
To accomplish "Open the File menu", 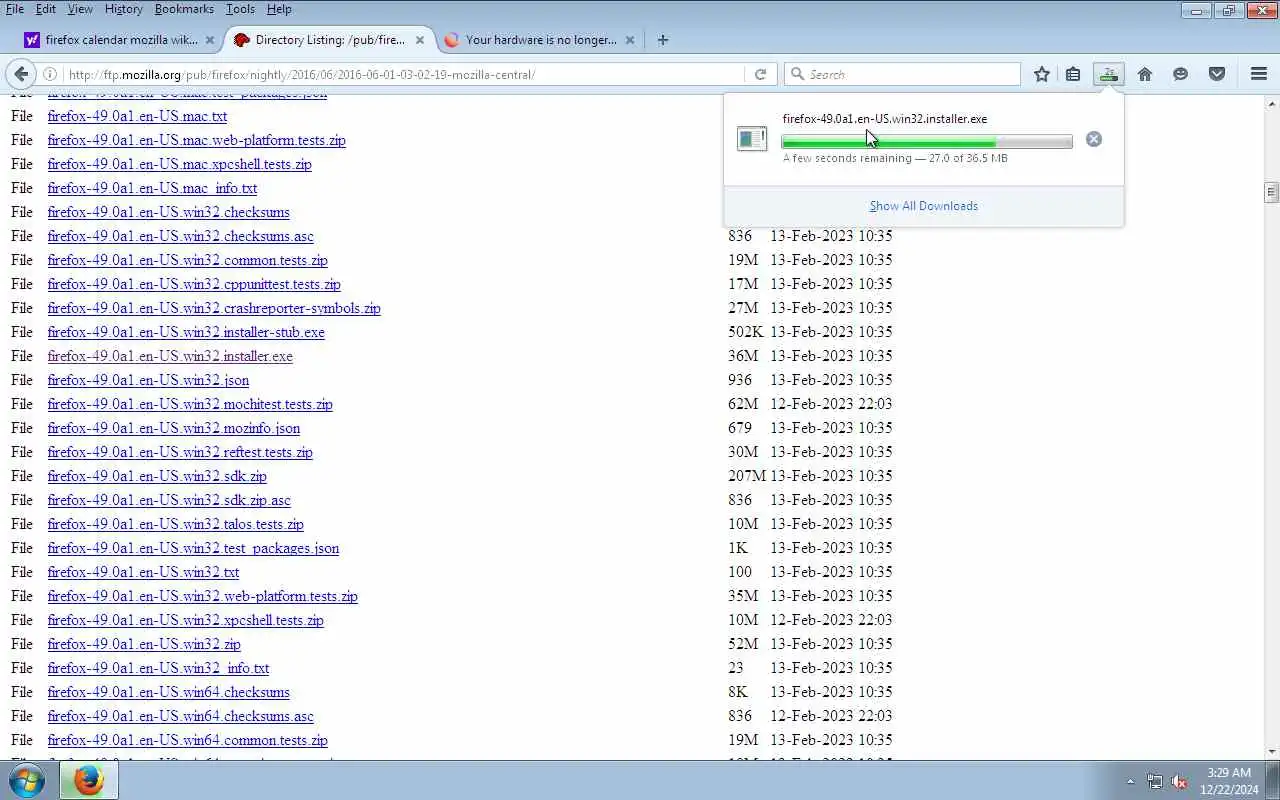I will coord(15,9).
